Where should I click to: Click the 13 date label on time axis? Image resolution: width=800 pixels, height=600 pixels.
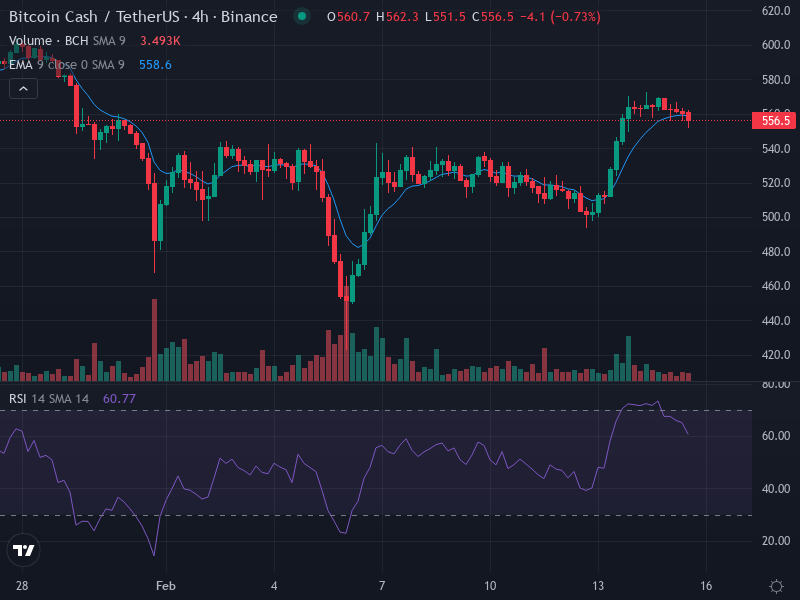tap(598, 583)
